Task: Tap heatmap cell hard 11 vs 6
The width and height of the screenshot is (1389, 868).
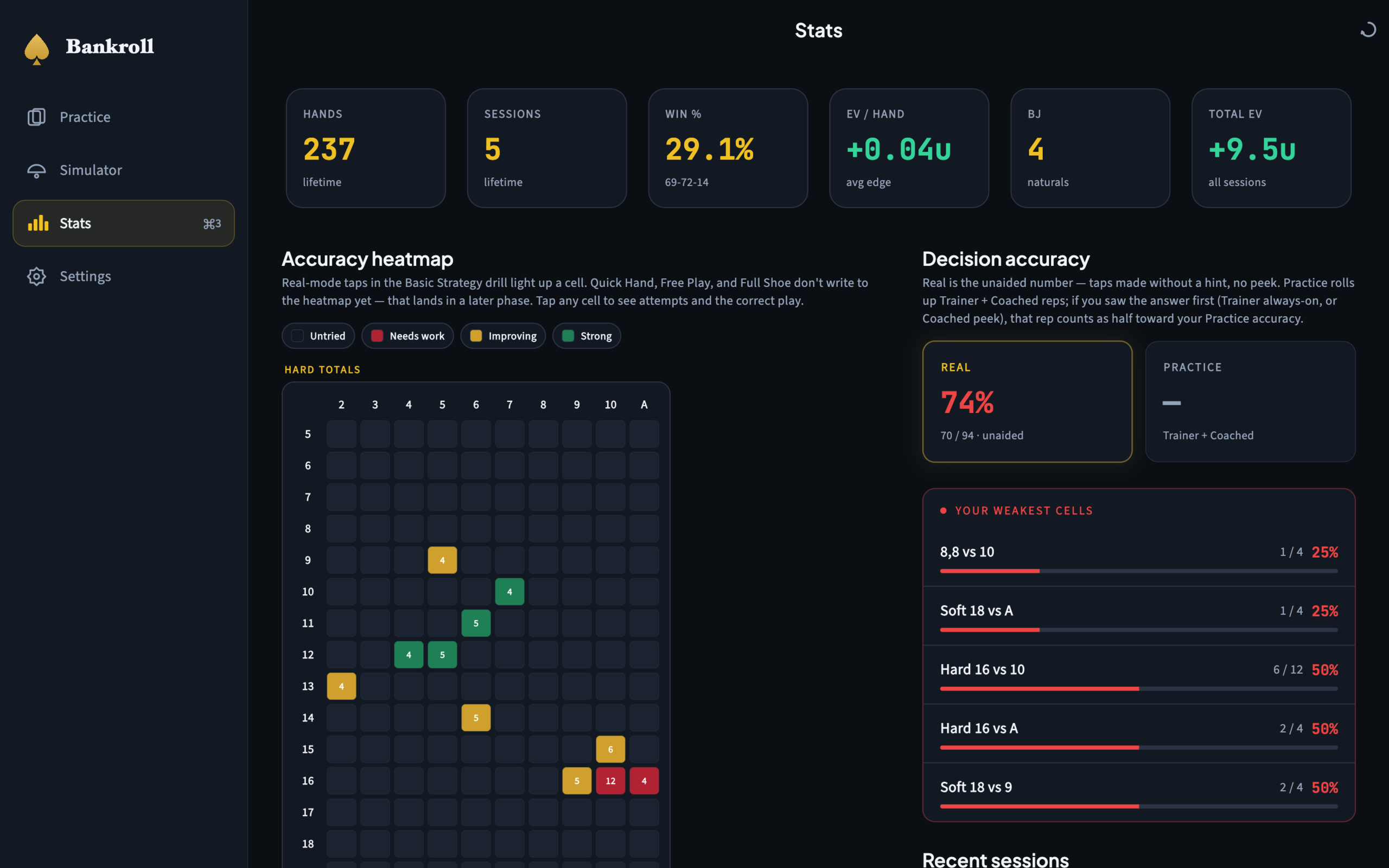Action: (x=476, y=623)
